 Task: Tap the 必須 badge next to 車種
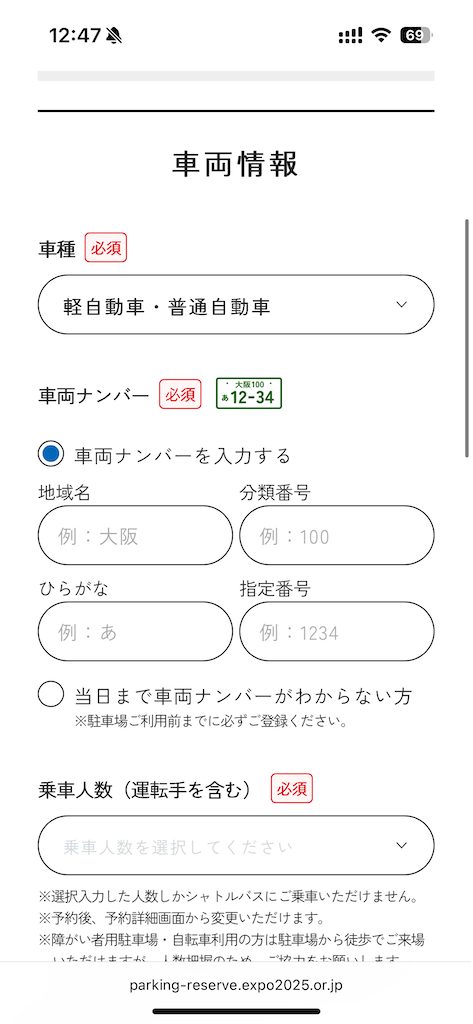[106, 248]
